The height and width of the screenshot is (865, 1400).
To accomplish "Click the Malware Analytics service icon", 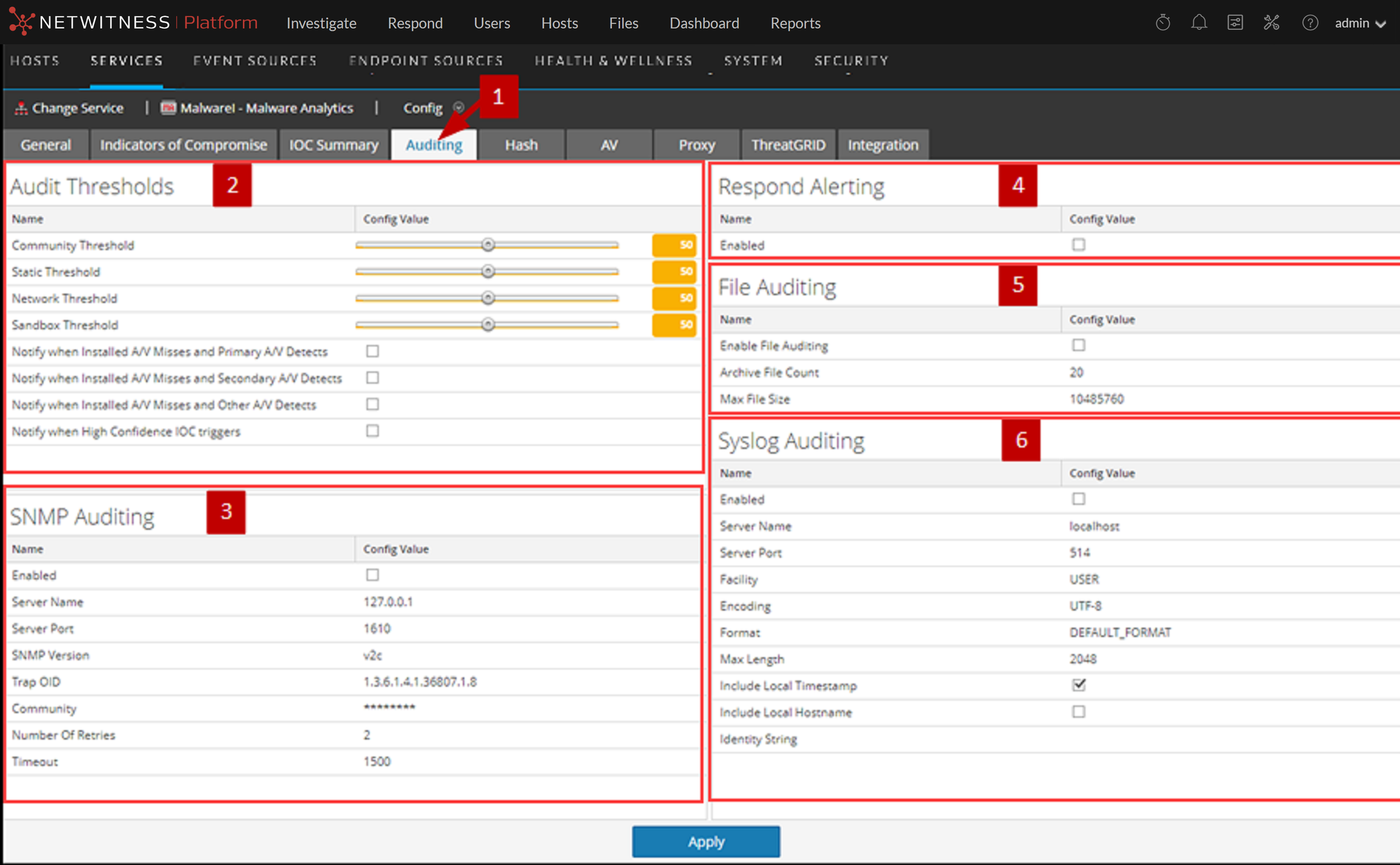I will pos(168,108).
